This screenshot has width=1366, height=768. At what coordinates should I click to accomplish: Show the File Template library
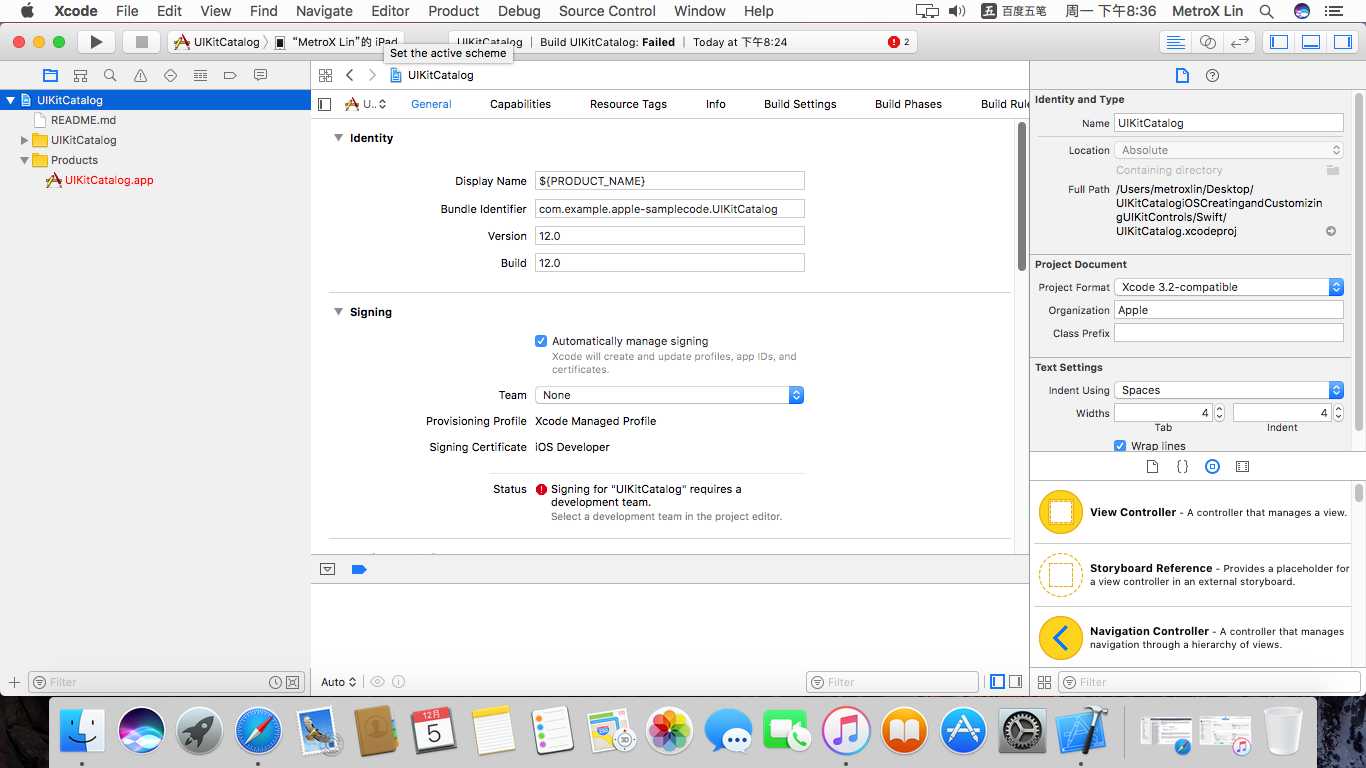pos(1152,466)
